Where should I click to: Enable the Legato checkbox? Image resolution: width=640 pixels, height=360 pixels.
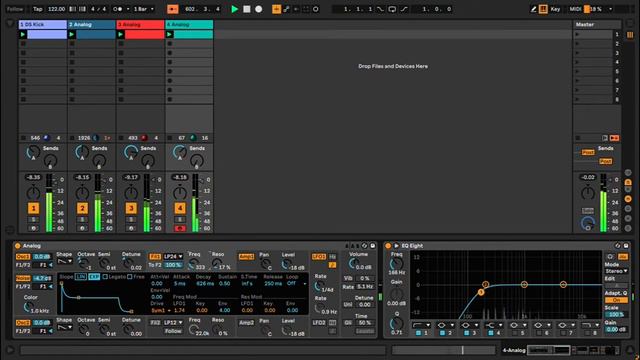(105, 277)
